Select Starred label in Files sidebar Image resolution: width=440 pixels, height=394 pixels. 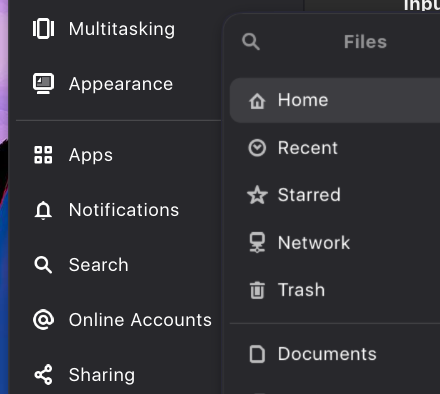[x=309, y=195]
